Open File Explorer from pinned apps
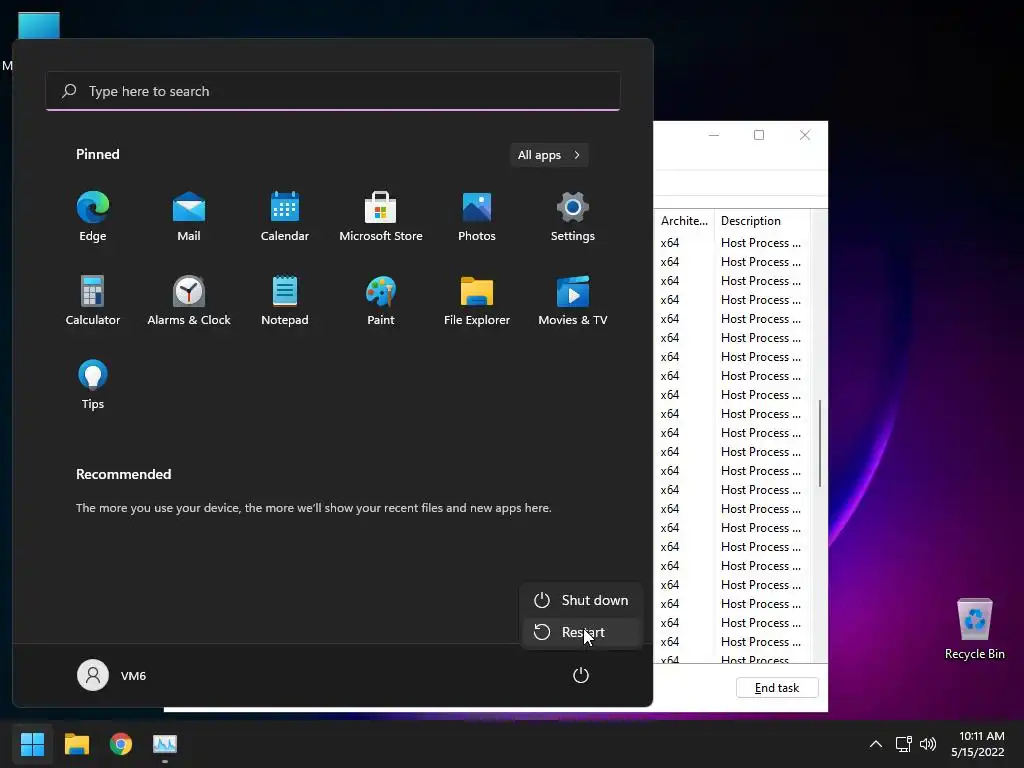Image resolution: width=1024 pixels, height=768 pixels. coord(477,300)
